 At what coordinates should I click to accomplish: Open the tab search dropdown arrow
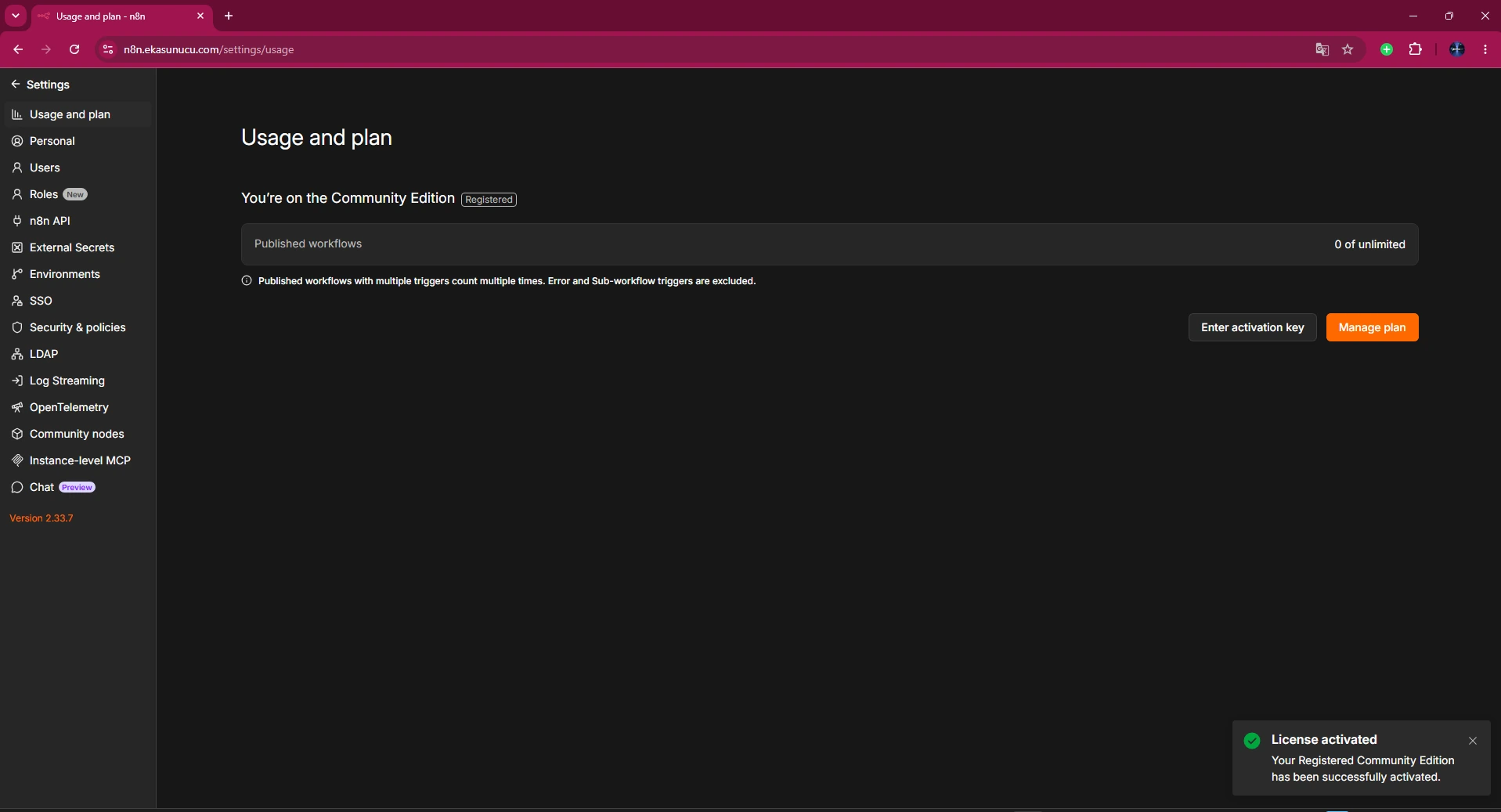point(16,16)
